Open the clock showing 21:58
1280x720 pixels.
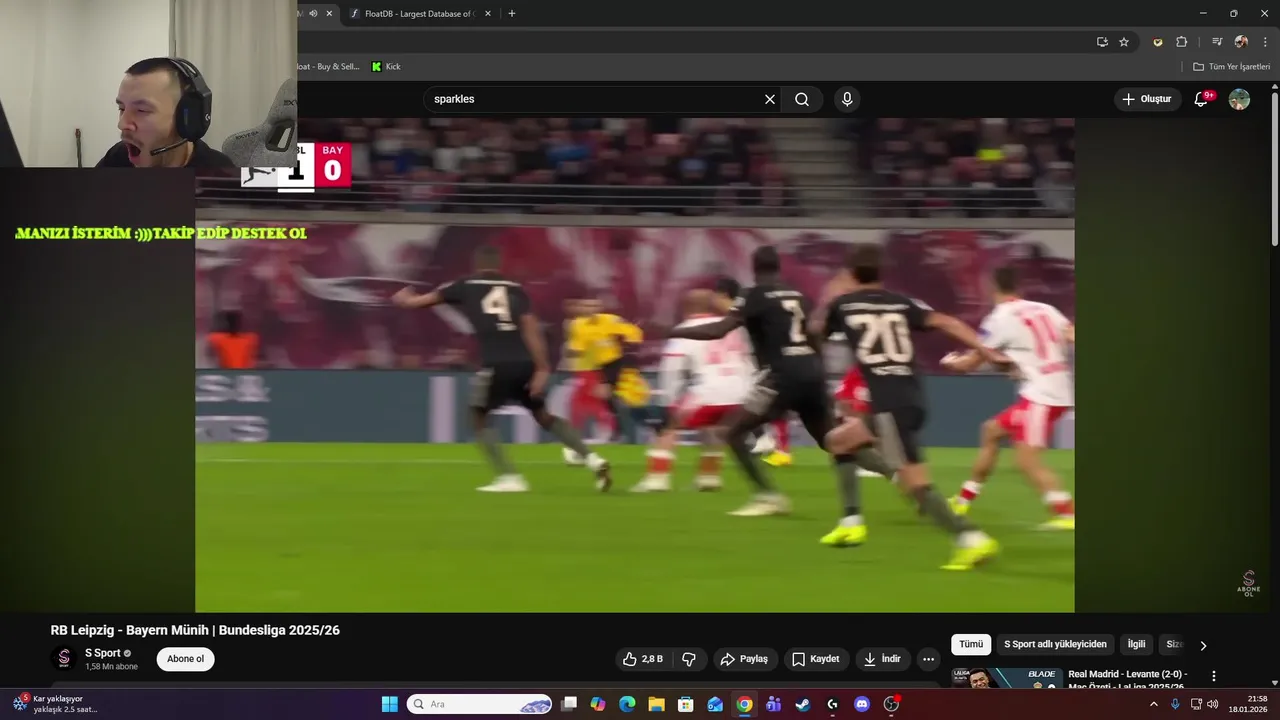click(x=1248, y=704)
